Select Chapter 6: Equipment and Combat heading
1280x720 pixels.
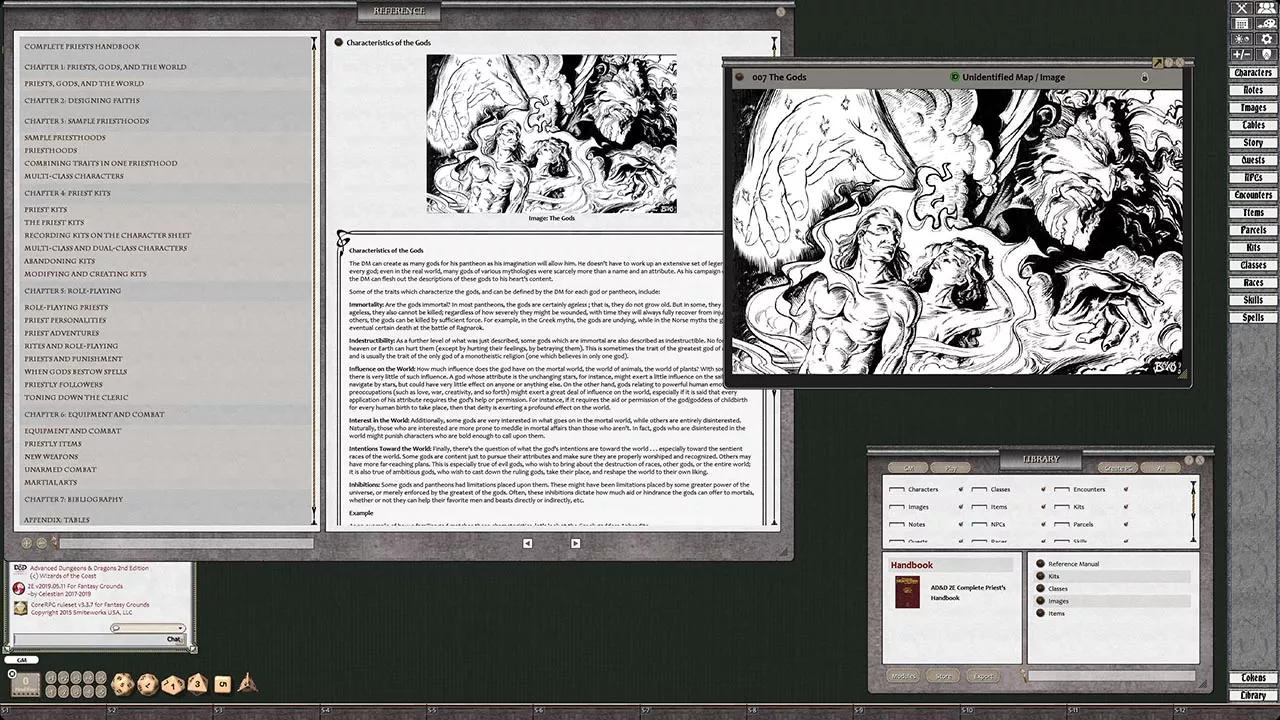tap(94, 414)
